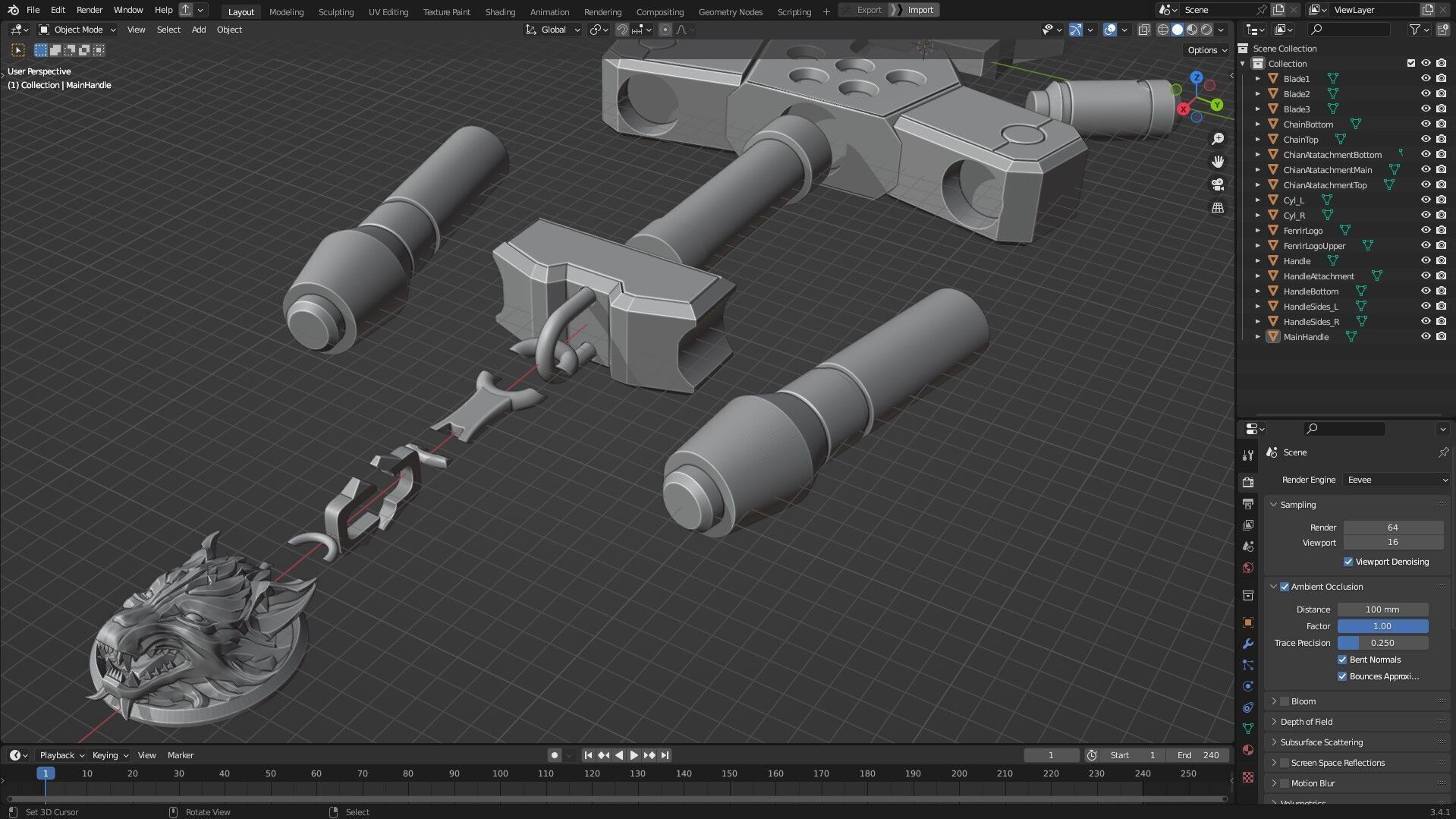This screenshot has width=1456, height=819.
Task: Expand the ChainTop tree item
Action: click(1257, 140)
